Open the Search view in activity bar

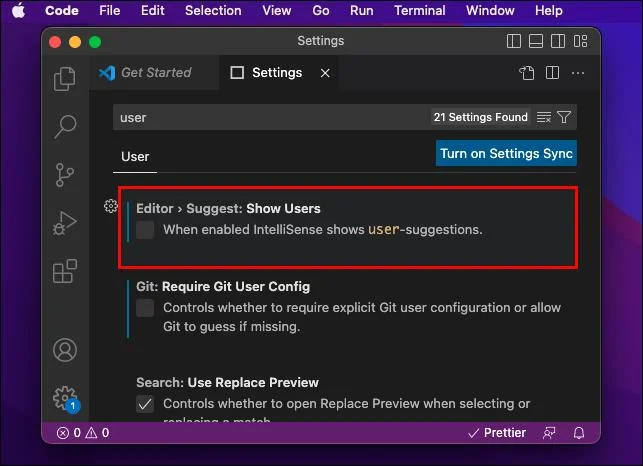point(65,126)
